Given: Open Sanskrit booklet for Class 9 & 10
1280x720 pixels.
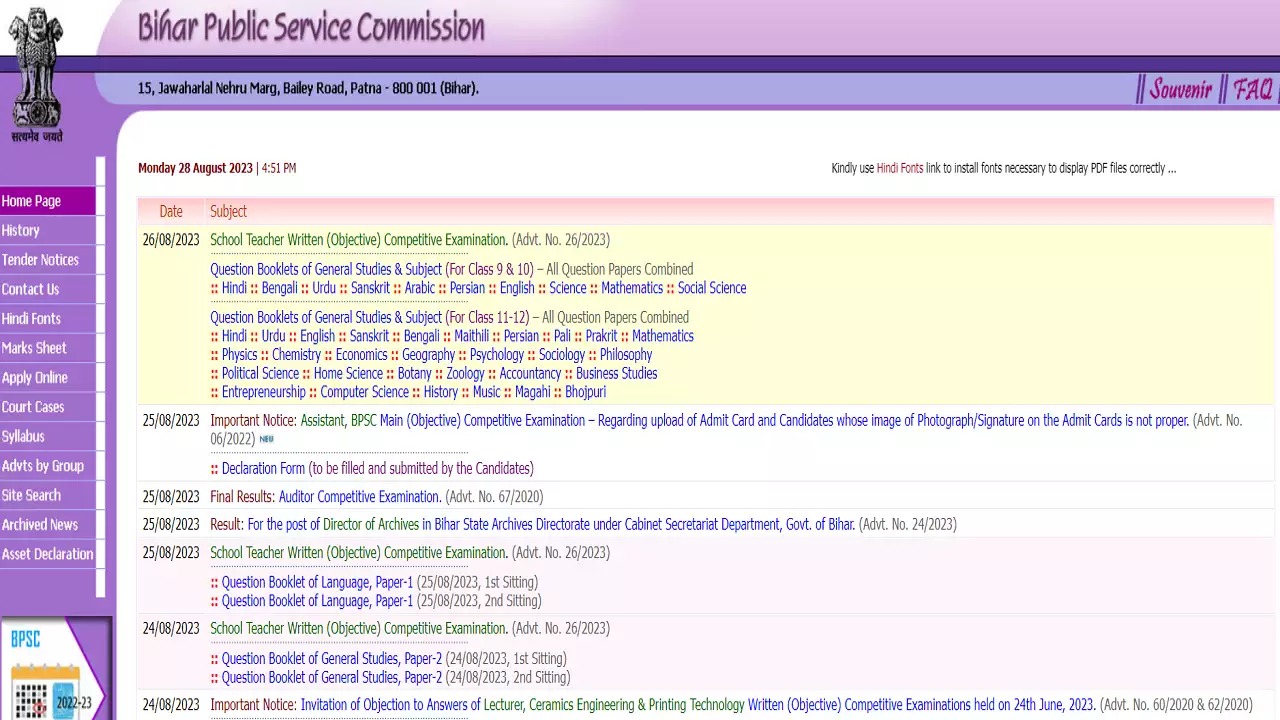Looking at the screenshot, I should 371,288.
